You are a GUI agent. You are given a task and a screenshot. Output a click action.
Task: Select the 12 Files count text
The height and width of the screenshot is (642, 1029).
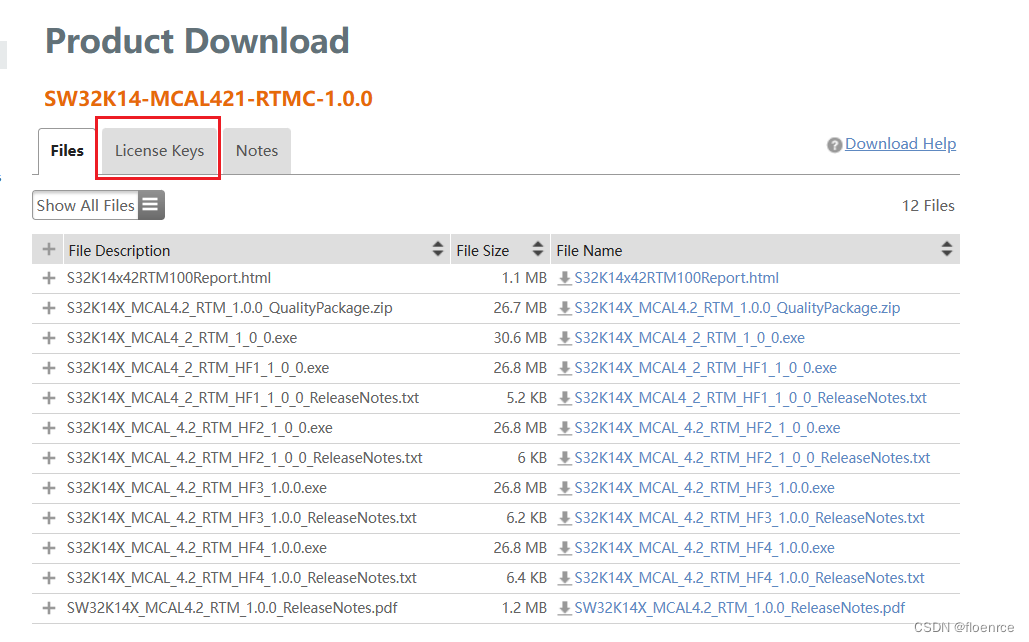[x=928, y=205]
